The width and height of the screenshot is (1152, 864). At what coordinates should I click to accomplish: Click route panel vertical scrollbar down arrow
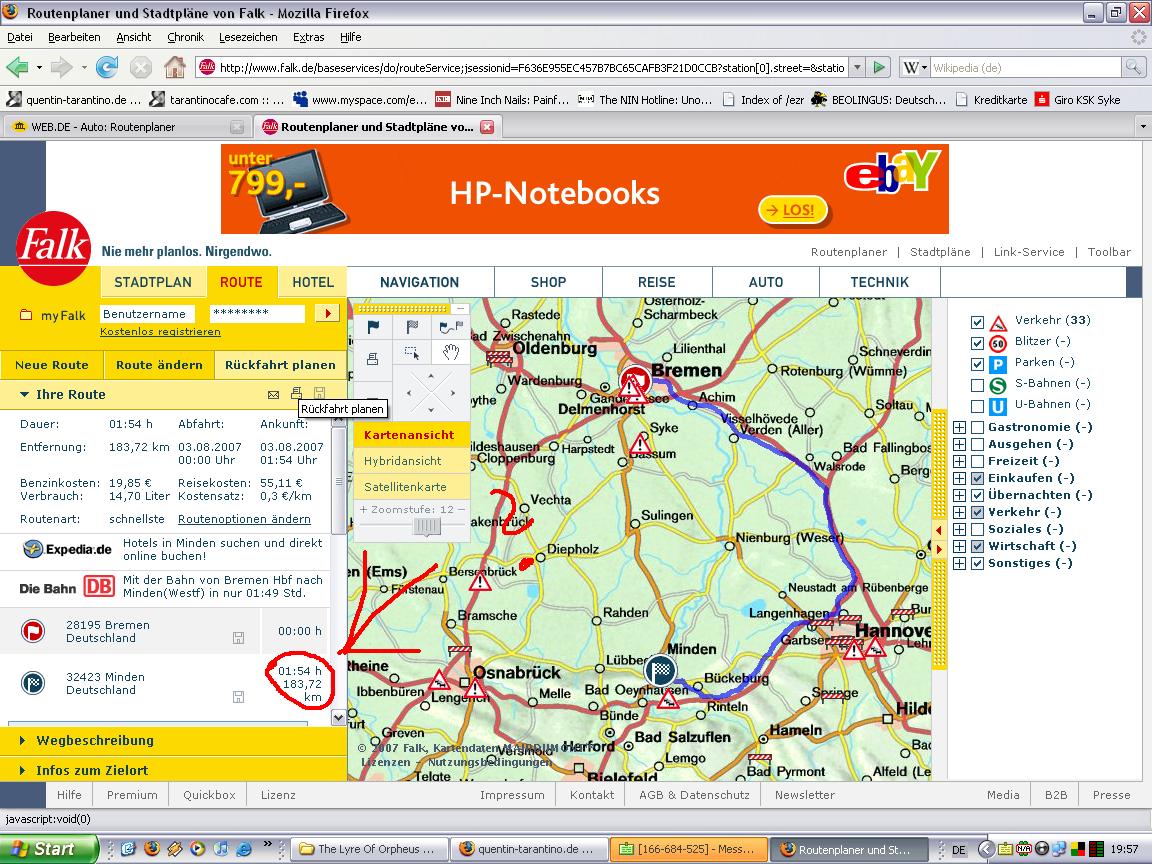[339, 717]
